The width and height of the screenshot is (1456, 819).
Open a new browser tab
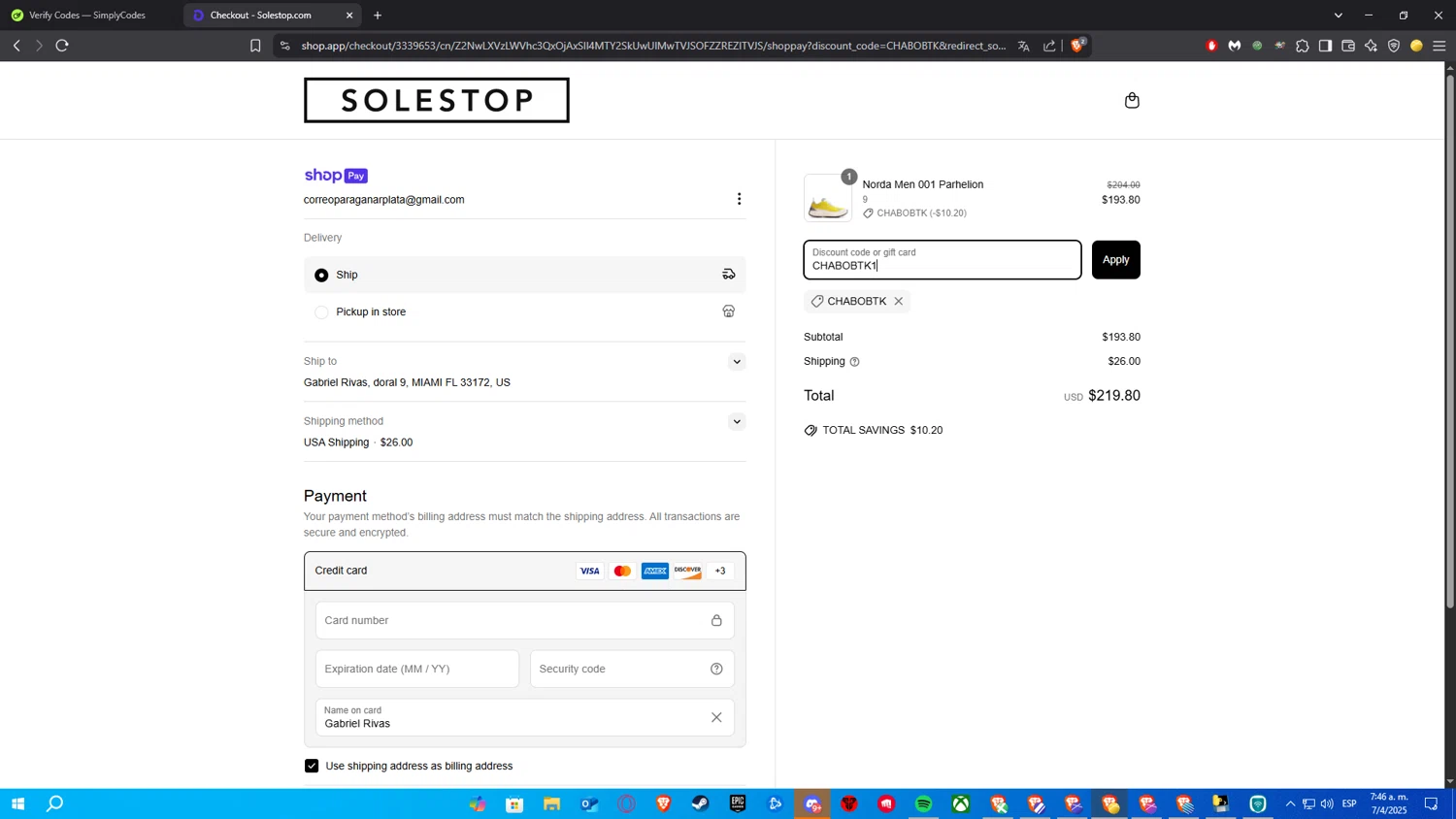pyautogui.click(x=378, y=15)
